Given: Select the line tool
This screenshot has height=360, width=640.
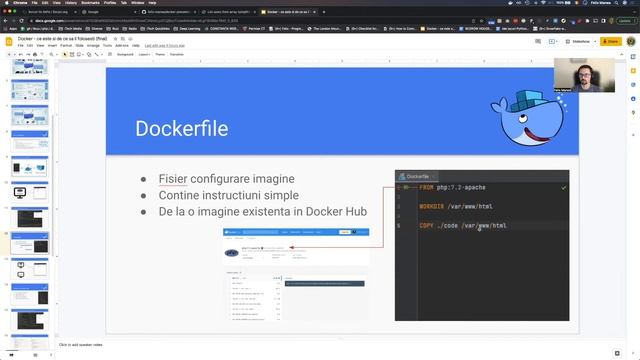Looking at the screenshot, I should [97, 54].
